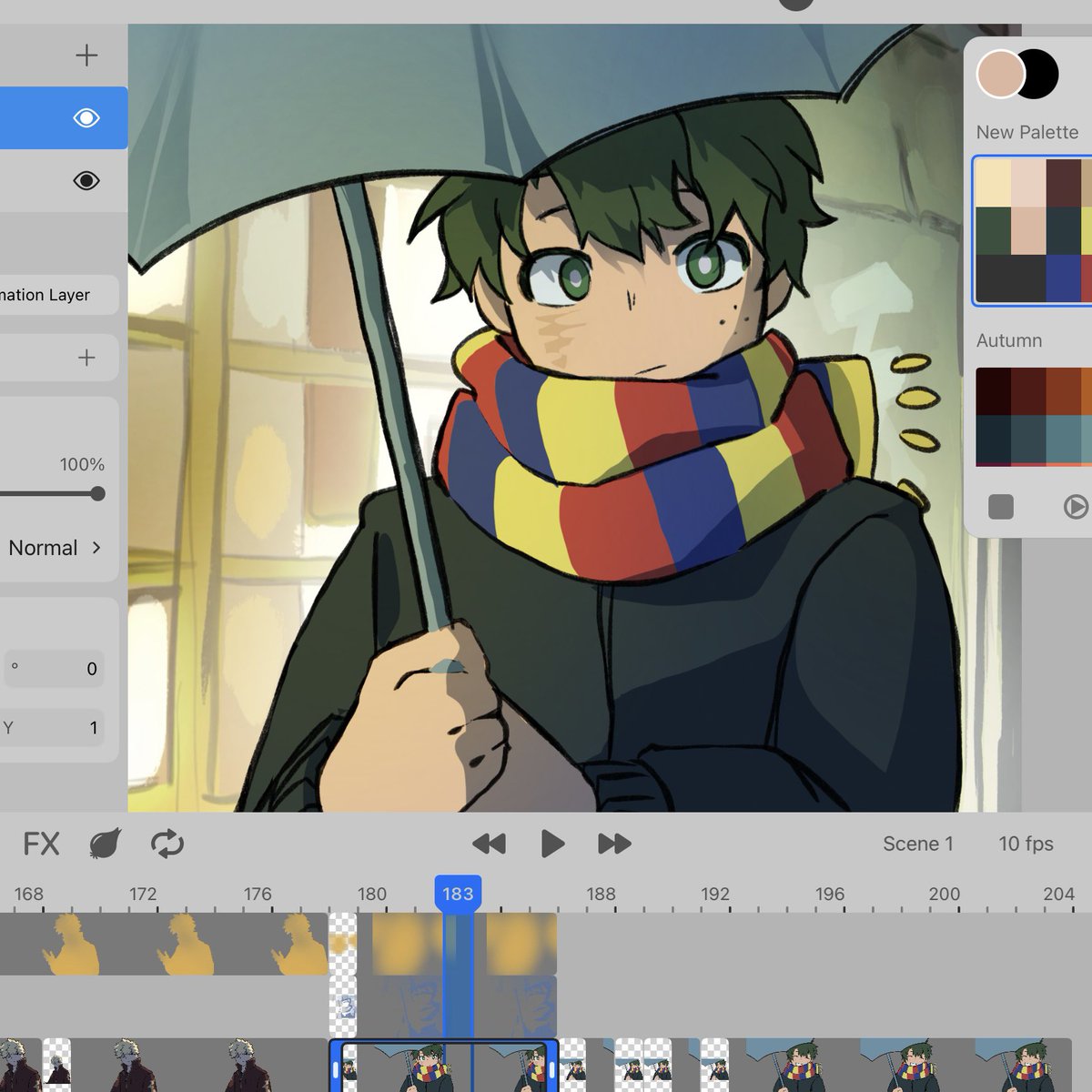Select the white-haired character clip near frame 172
1092x1092 pixels.
point(200,1065)
